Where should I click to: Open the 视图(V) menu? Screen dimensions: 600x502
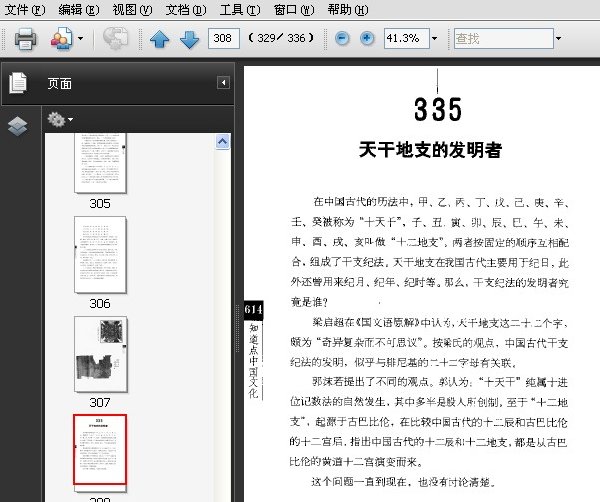pyautogui.click(x=132, y=9)
